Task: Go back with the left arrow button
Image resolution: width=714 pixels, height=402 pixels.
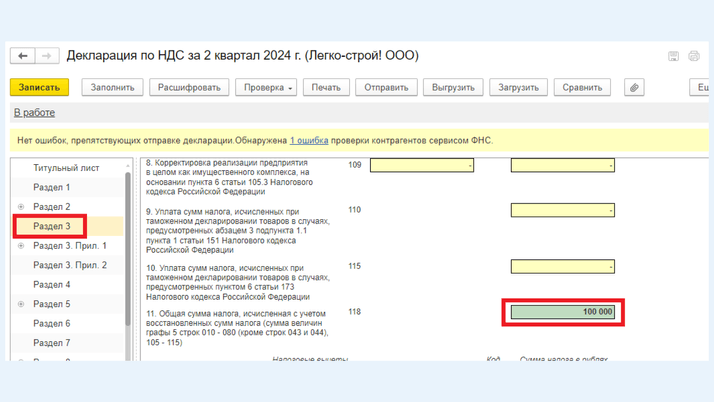Action: click(23, 56)
